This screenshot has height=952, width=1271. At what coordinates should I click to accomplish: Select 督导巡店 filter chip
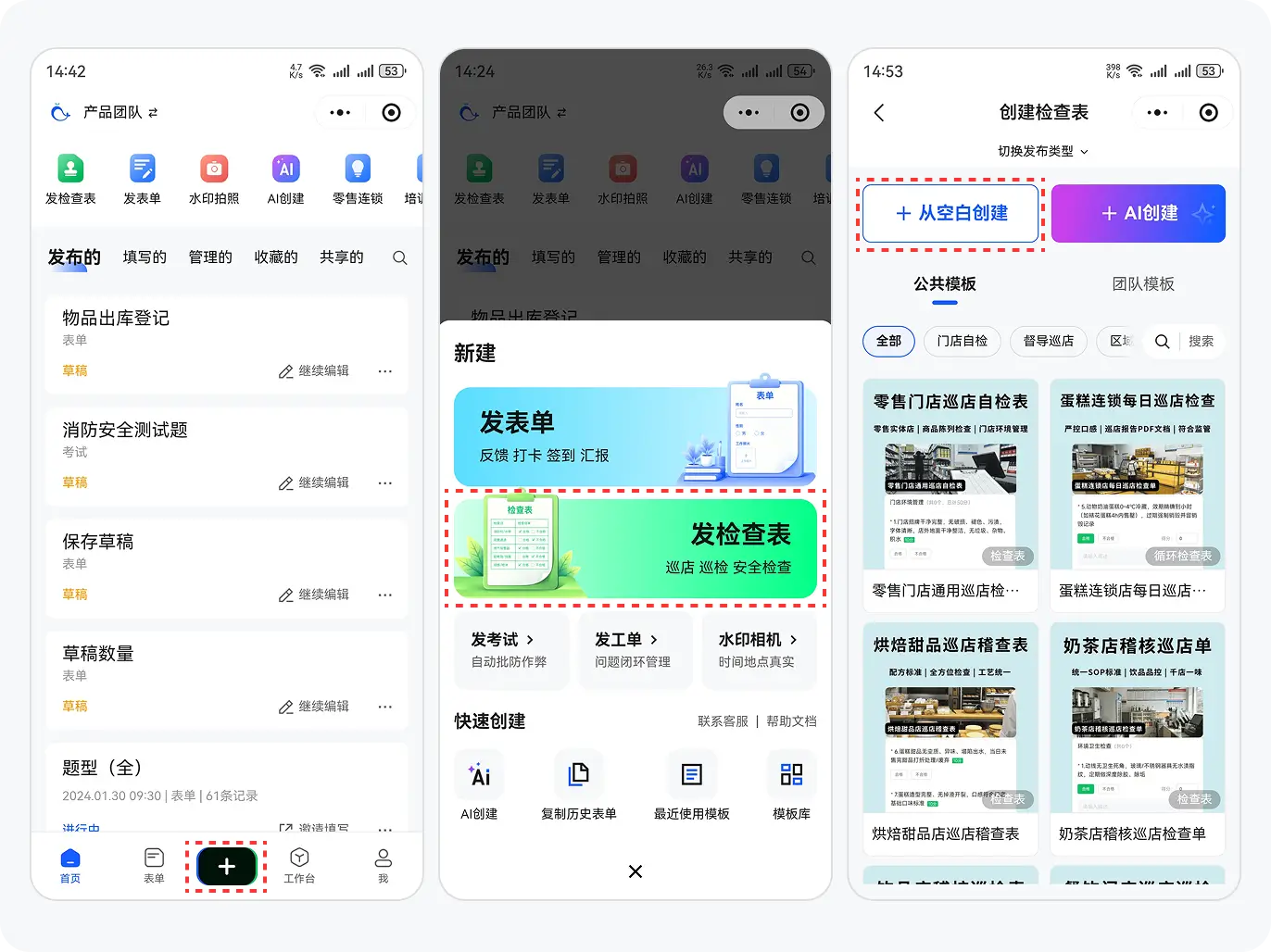pyautogui.click(x=1049, y=341)
